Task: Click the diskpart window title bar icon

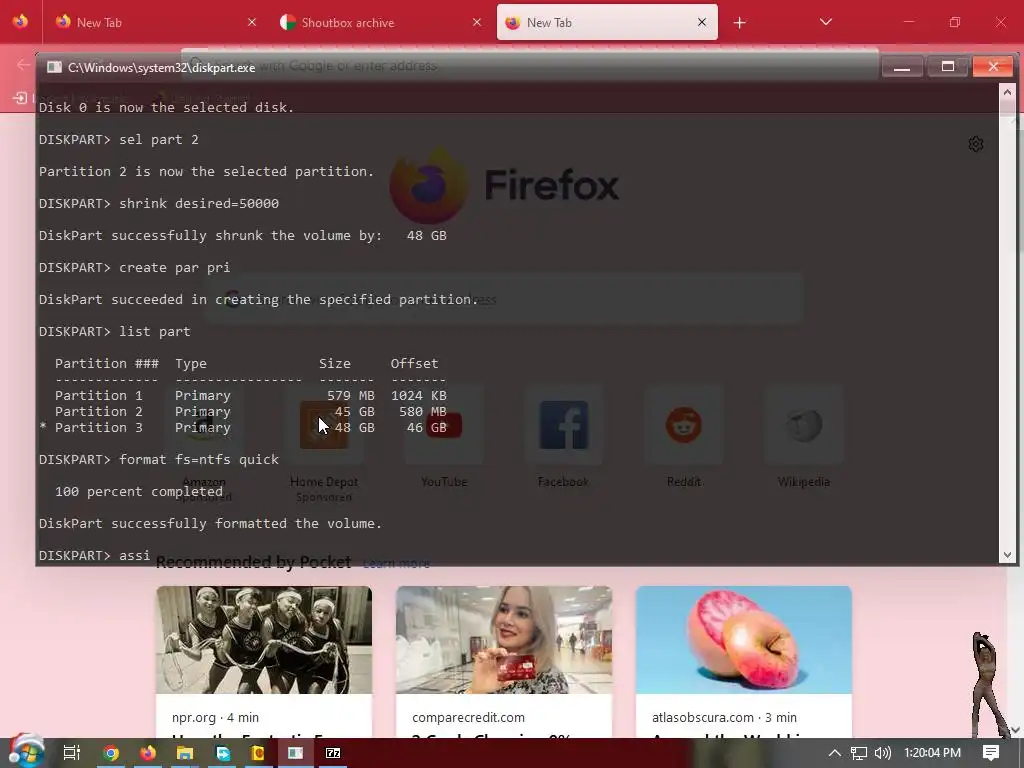Action: click(x=54, y=67)
